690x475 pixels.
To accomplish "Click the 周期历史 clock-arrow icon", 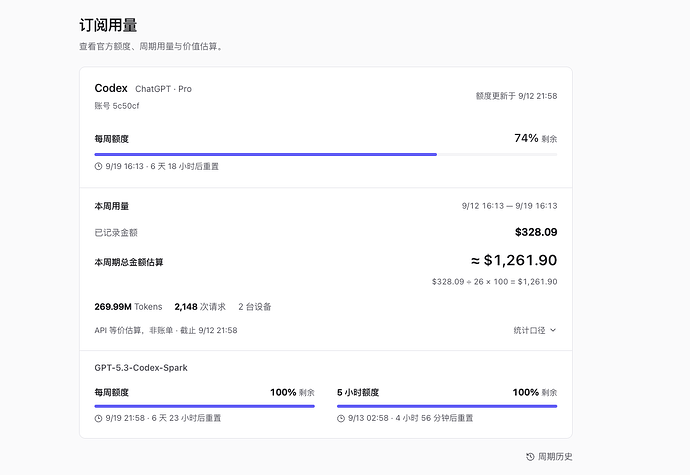I will (530, 457).
